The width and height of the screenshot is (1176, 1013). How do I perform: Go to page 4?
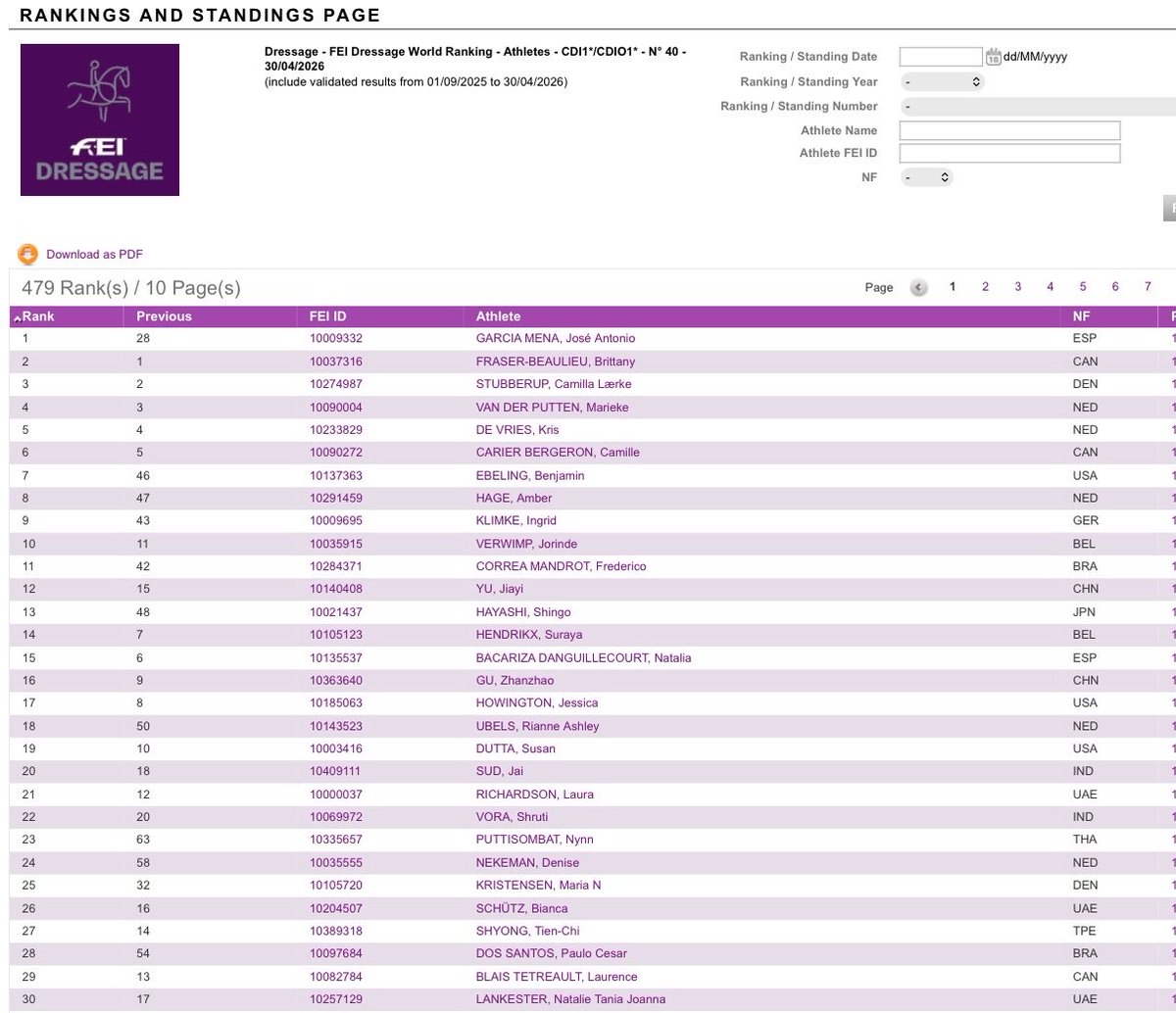(x=1050, y=287)
